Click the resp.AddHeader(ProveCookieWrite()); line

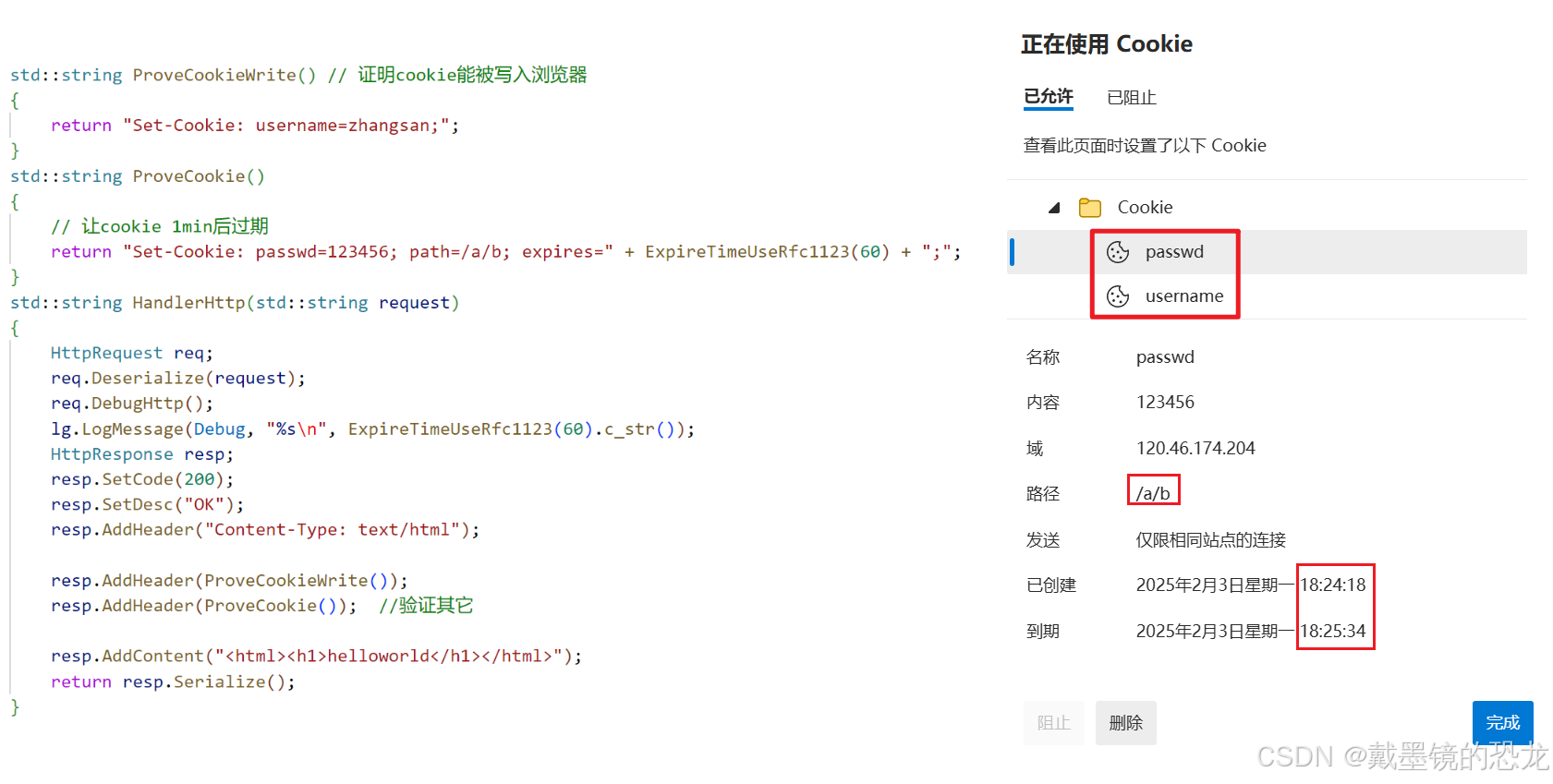point(229,581)
